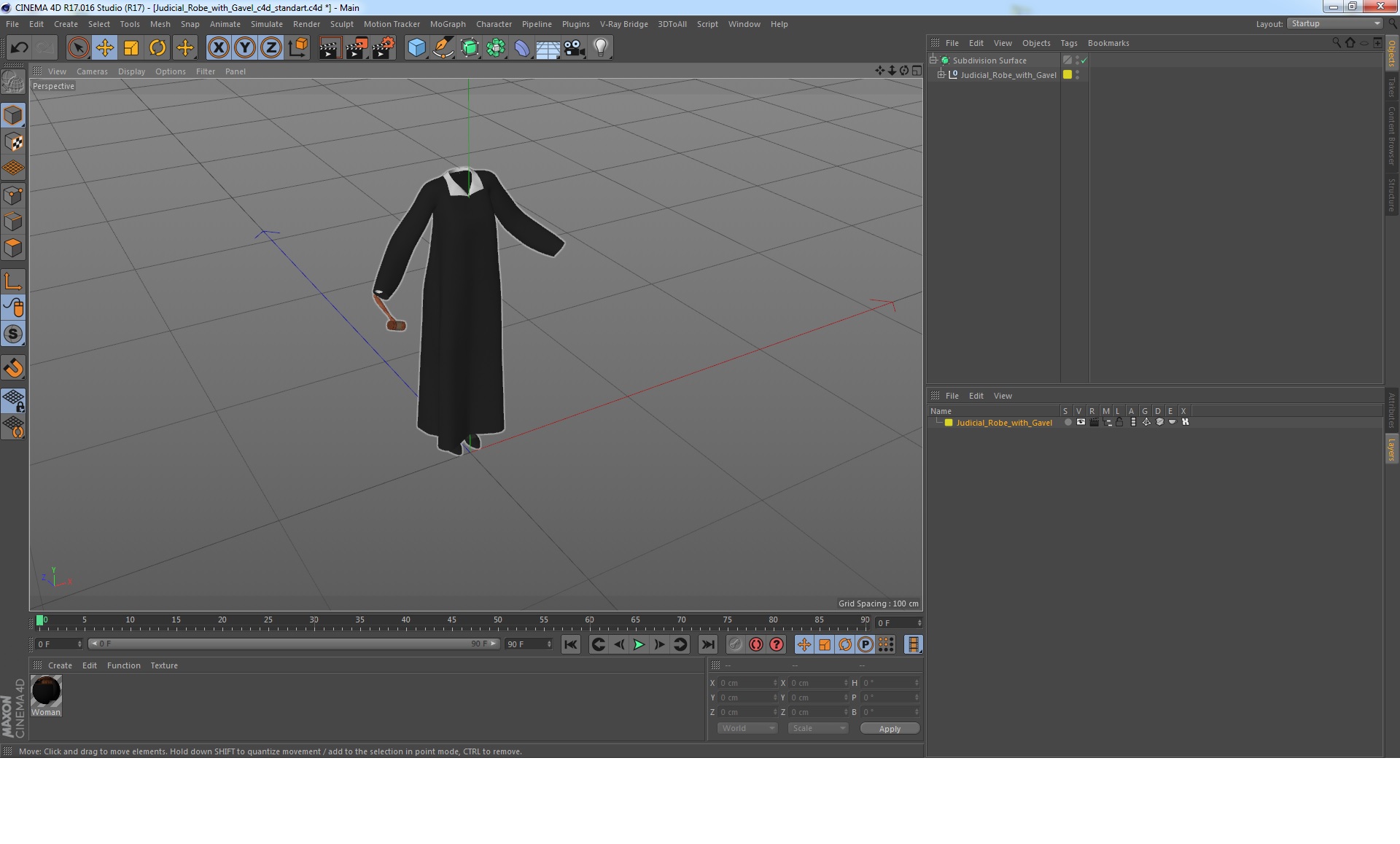Screen dimensions: 1400x844
Task: Open Edit Render Settings gear clapperboard
Action: click(x=384, y=48)
